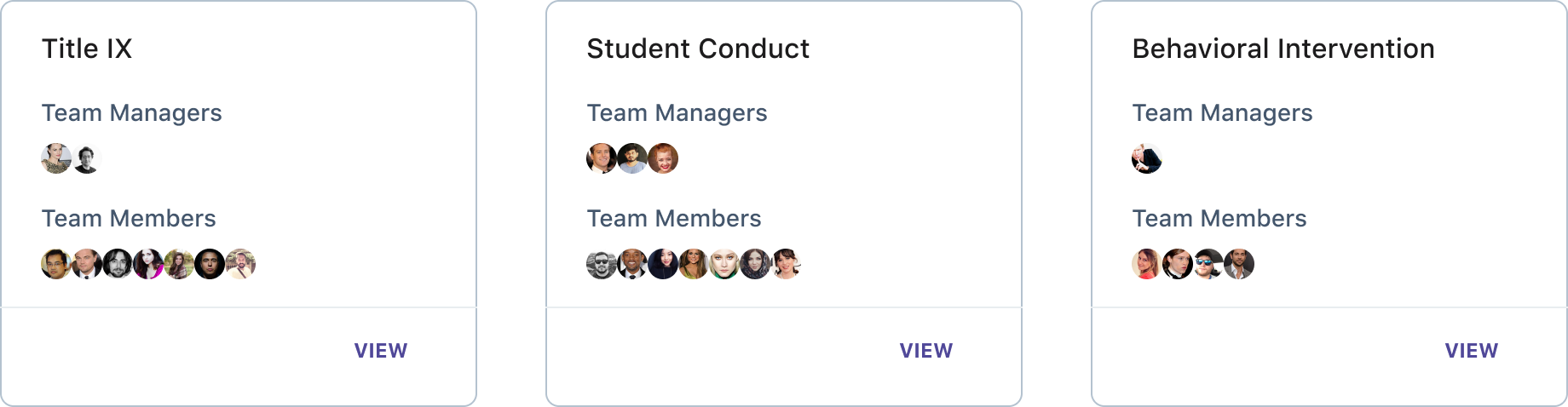The width and height of the screenshot is (1568, 407).
Task: Open the Title IX card heading
Action: click(87, 49)
